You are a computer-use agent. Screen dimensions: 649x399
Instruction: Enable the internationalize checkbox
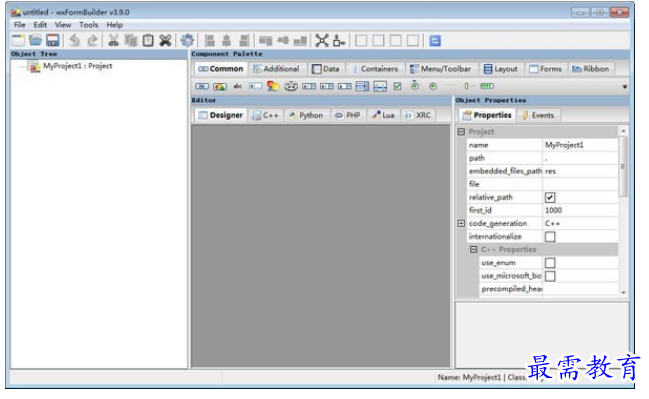pyautogui.click(x=550, y=237)
